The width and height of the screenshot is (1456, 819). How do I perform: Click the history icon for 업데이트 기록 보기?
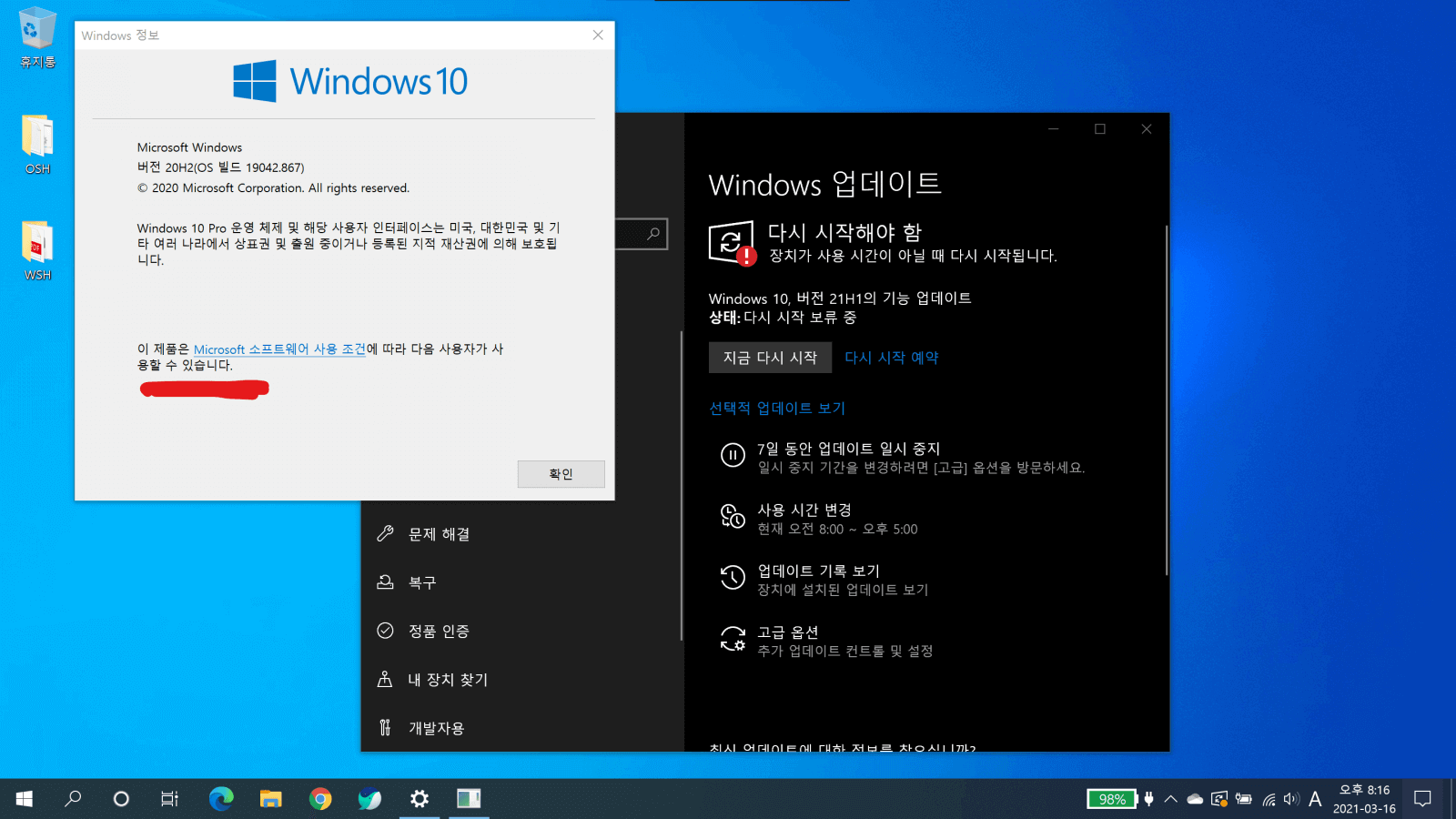point(733,577)
